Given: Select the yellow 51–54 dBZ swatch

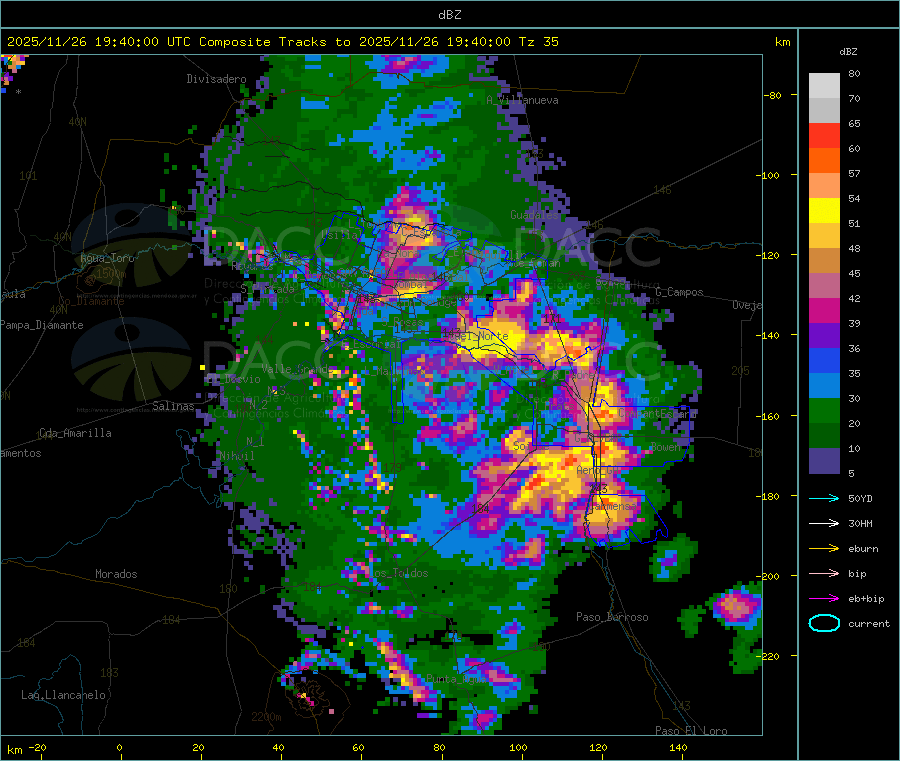Looking at the screenshot, I should coord(824,211).
